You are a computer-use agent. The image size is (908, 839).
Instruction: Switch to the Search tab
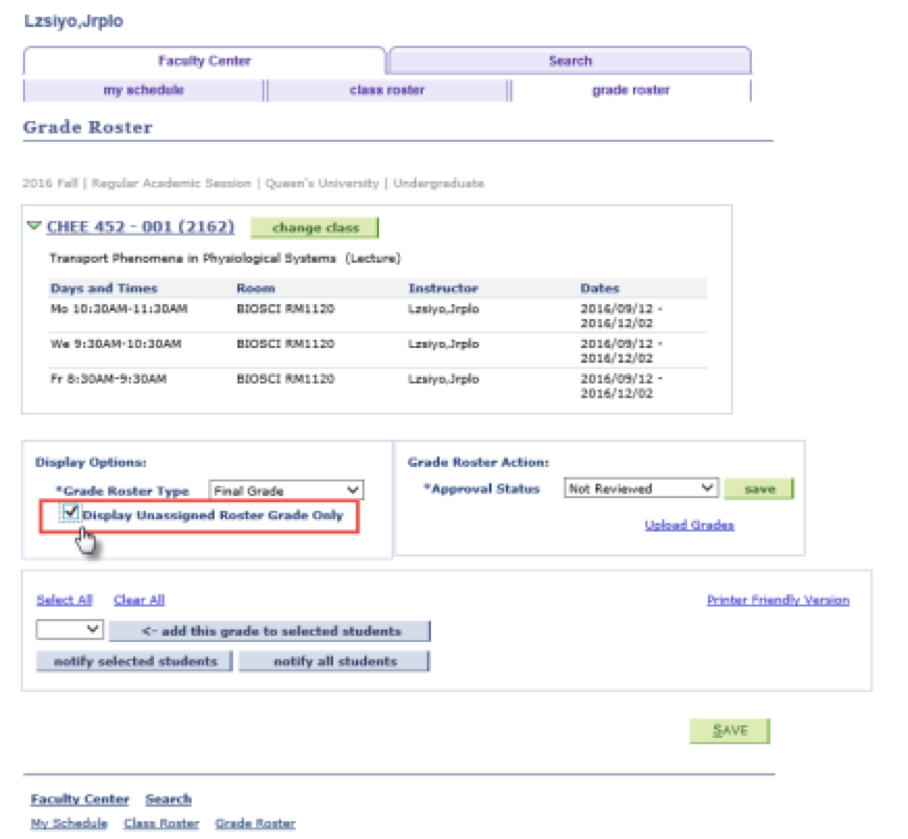(569, 61)
